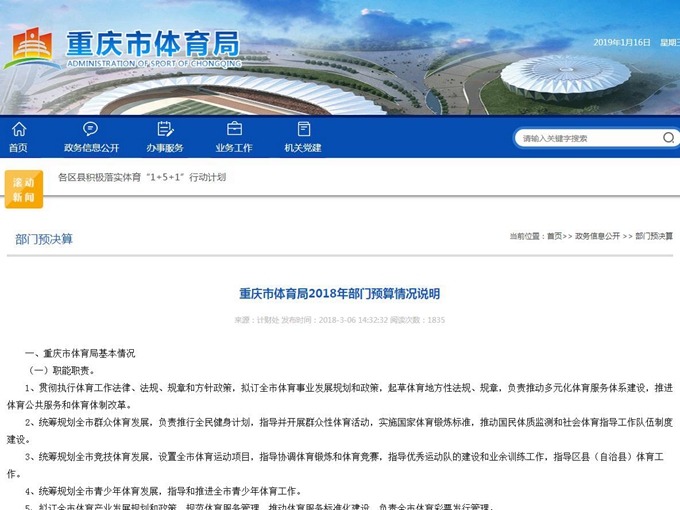Click the 政务信息公开 breadcrumb link

click(597, 236)
